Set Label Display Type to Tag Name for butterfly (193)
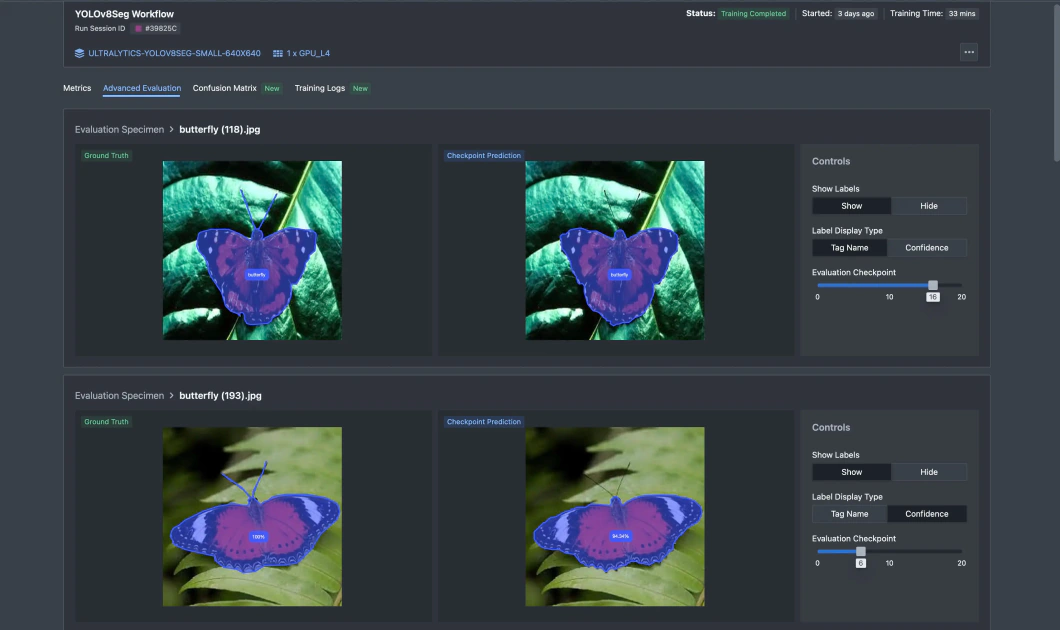Screen dimensions: 1060x630 tap(849, 513)
